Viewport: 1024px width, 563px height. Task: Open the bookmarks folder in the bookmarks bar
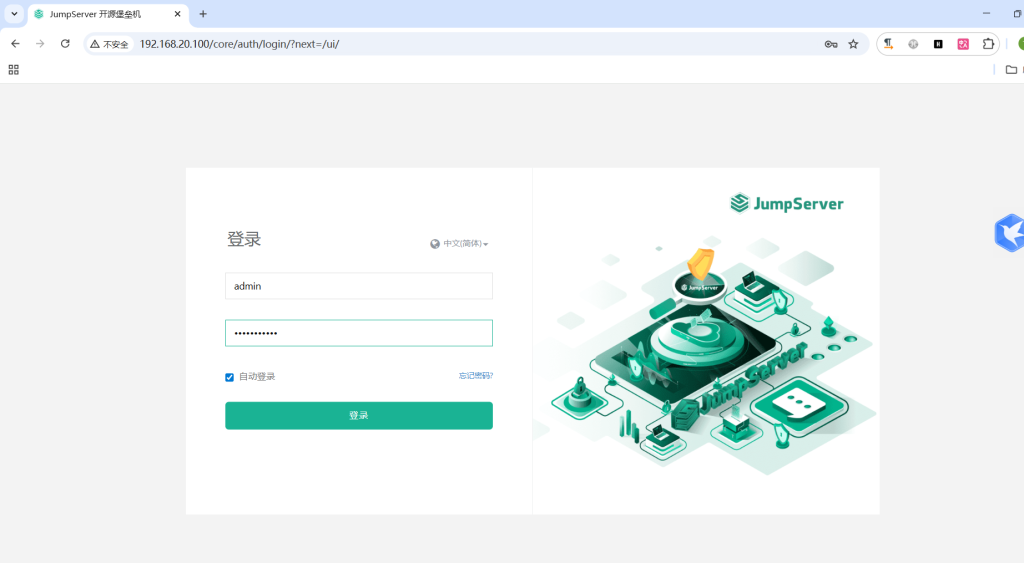[x=1011, y=70]
